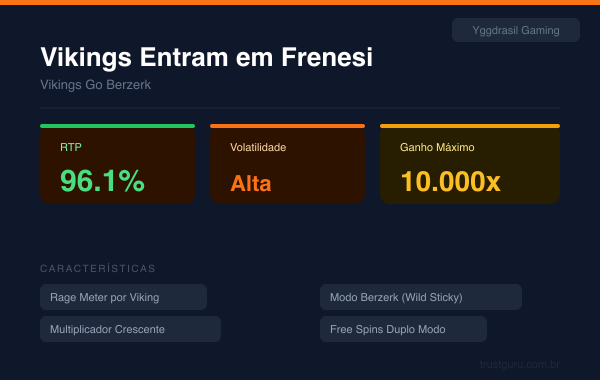This screenshot has height=380, width=600.
Task: Click the RTP label text
Action: pos(71,147)
